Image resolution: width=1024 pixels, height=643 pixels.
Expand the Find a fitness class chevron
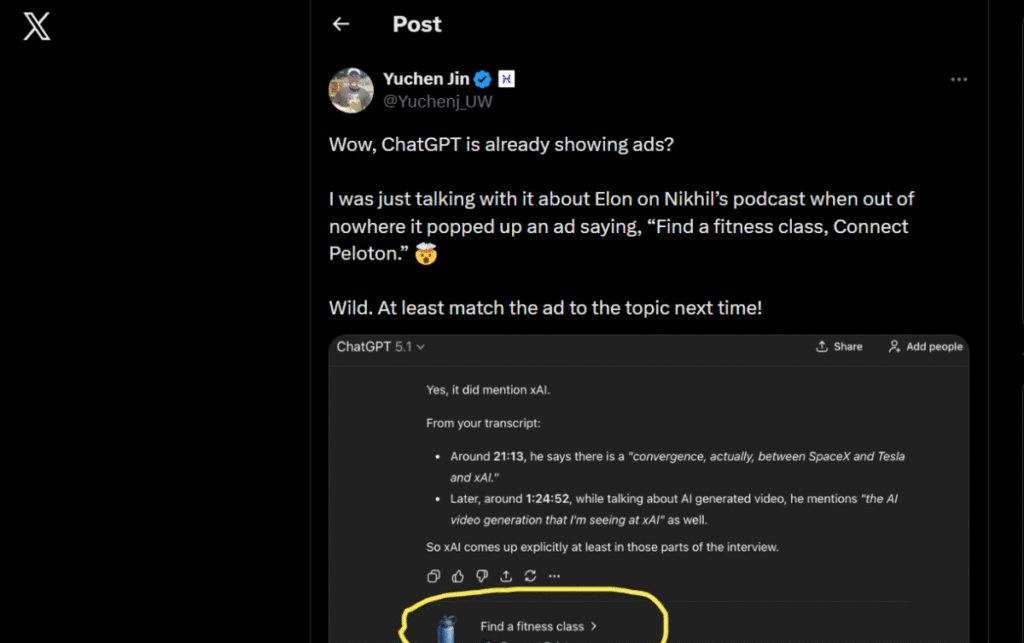coord(594,625)
